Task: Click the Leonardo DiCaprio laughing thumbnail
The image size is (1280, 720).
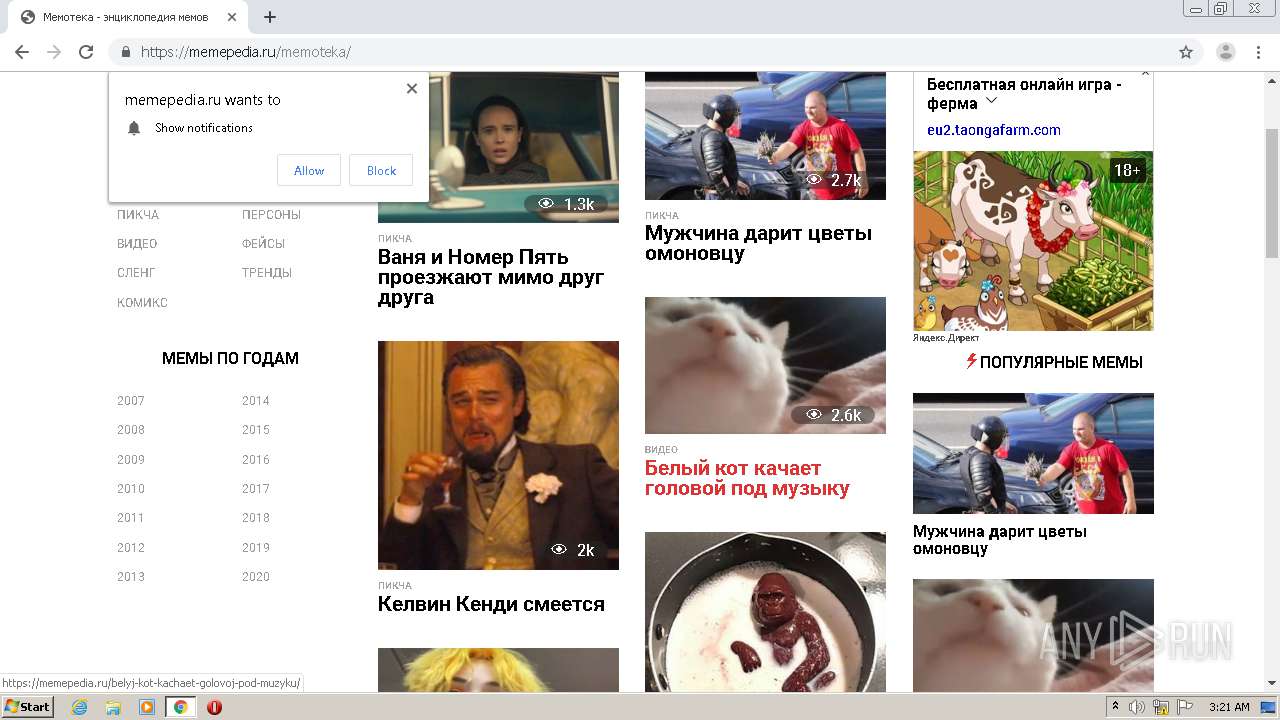Action: point(498,455)
